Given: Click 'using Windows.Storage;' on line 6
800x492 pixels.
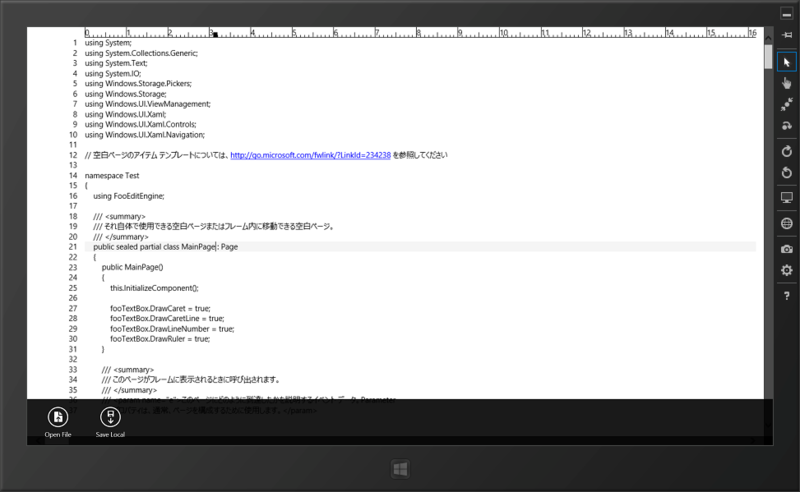Looking at the screenshot, I should click(126, 94).
